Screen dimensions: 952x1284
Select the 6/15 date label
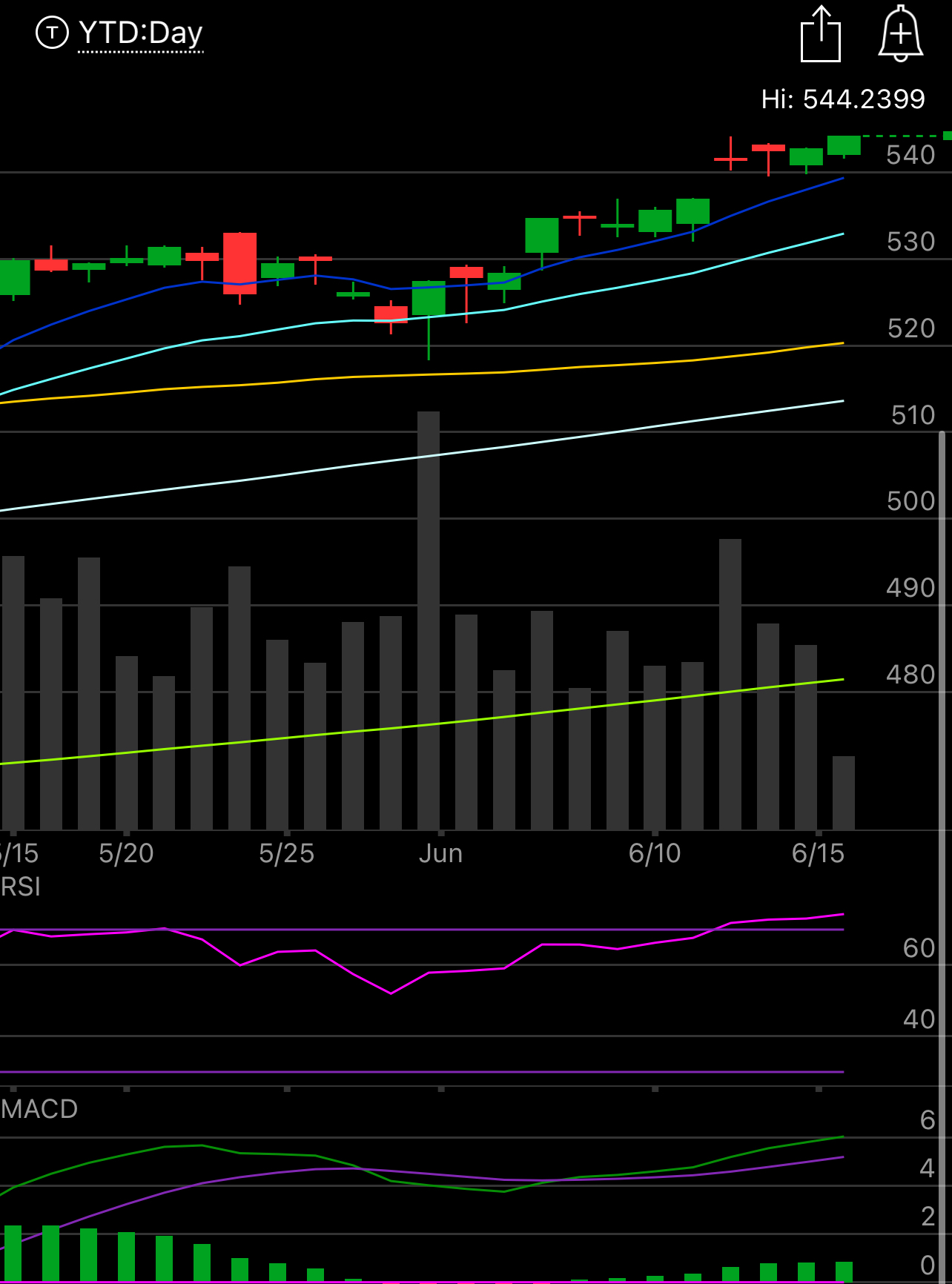(x=818, y=853)
